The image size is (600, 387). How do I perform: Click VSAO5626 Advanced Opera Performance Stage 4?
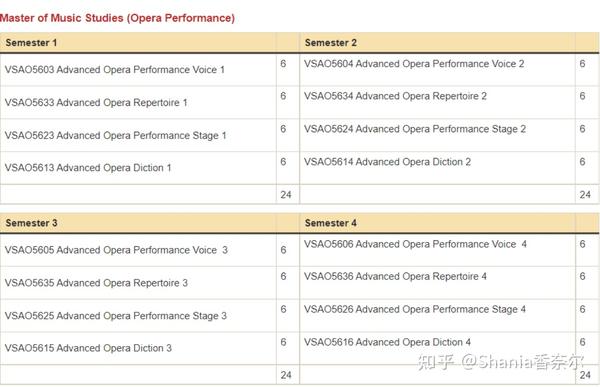pos(415,309)
